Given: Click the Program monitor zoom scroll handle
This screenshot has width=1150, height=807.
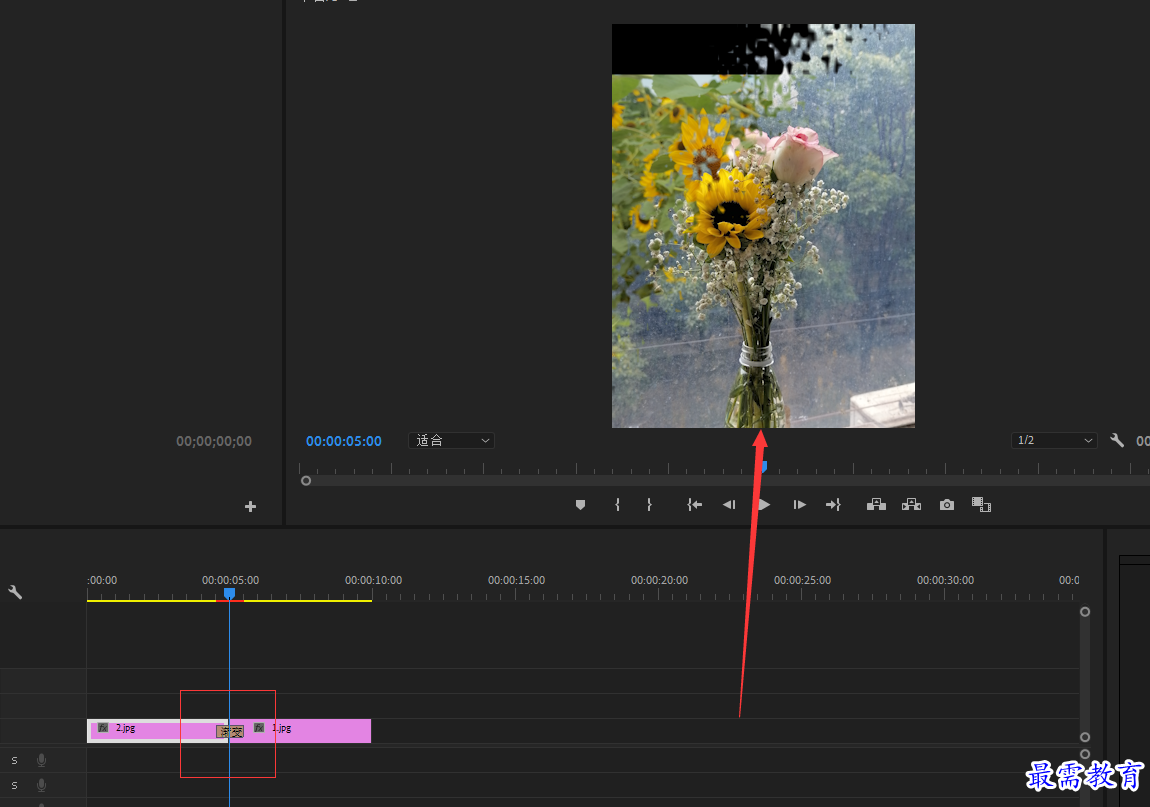Looking at the screenshot, I should pyautogui.click(x=306, y=481).
